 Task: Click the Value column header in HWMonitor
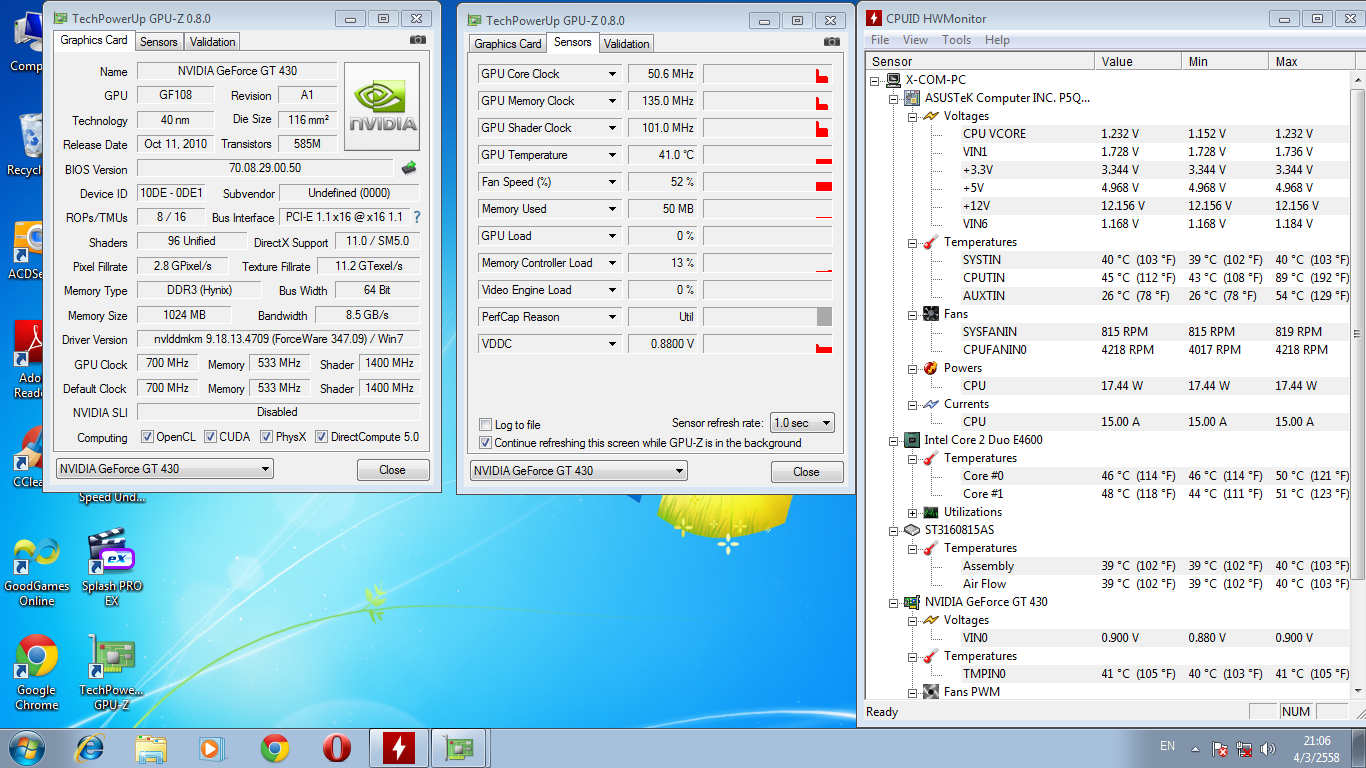point(1138,62)
